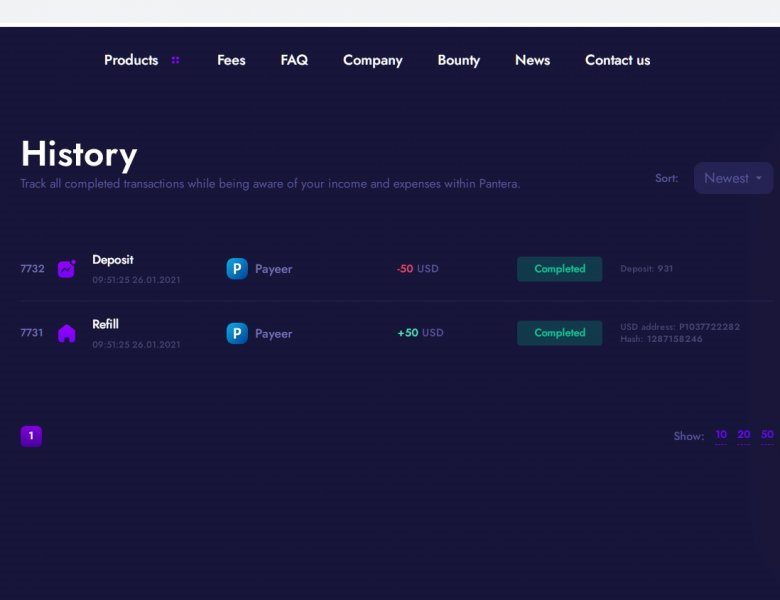
Task: Click the USD address P1037722282 text
Action: coord(680,327)
